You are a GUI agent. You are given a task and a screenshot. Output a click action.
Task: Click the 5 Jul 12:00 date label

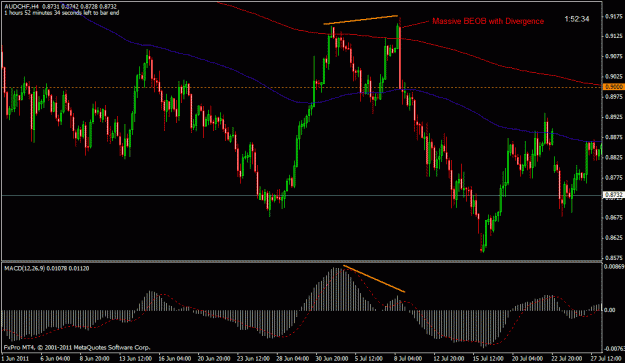(x=369, y=358)
